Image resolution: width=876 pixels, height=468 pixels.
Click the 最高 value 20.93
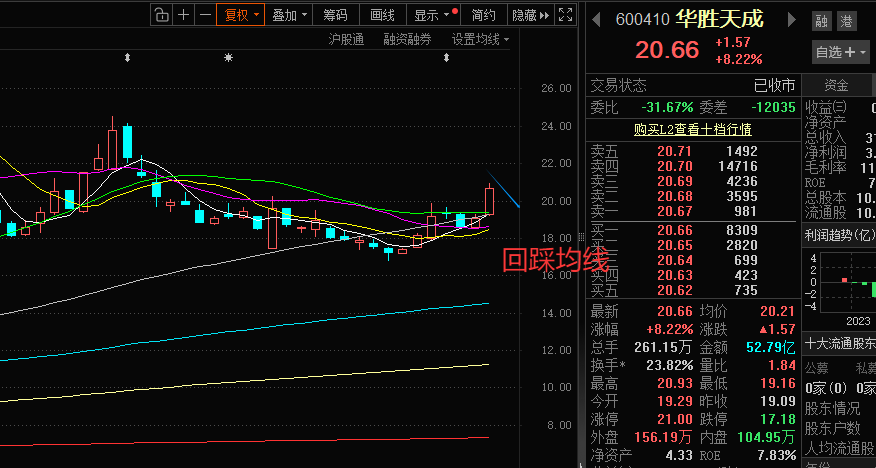[674, 383]
